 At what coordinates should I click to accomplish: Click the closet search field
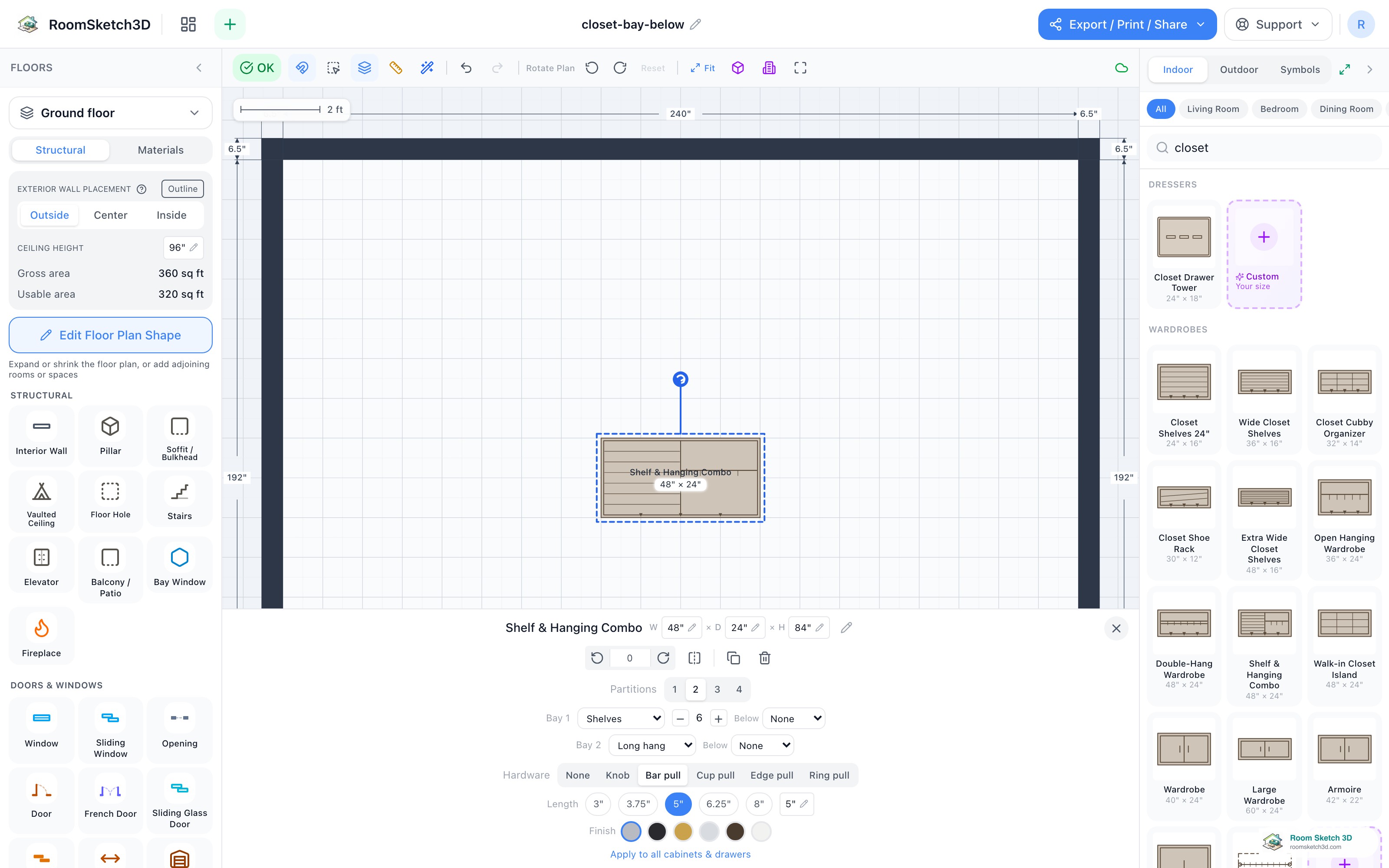pos(1265,148)
